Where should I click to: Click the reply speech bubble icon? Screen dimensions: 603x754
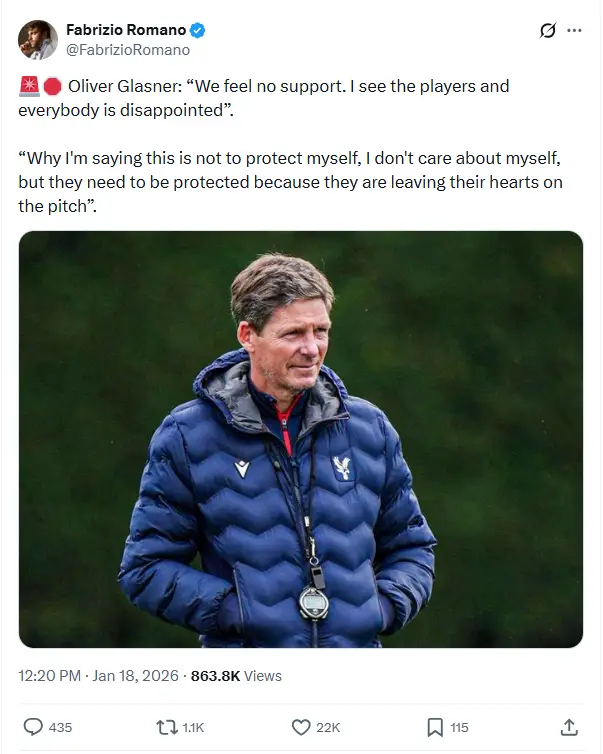(33, 727)
